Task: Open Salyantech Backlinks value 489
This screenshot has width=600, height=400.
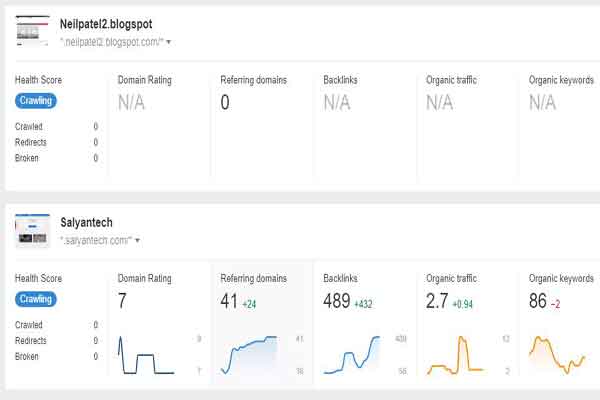Action: (337, 301)
